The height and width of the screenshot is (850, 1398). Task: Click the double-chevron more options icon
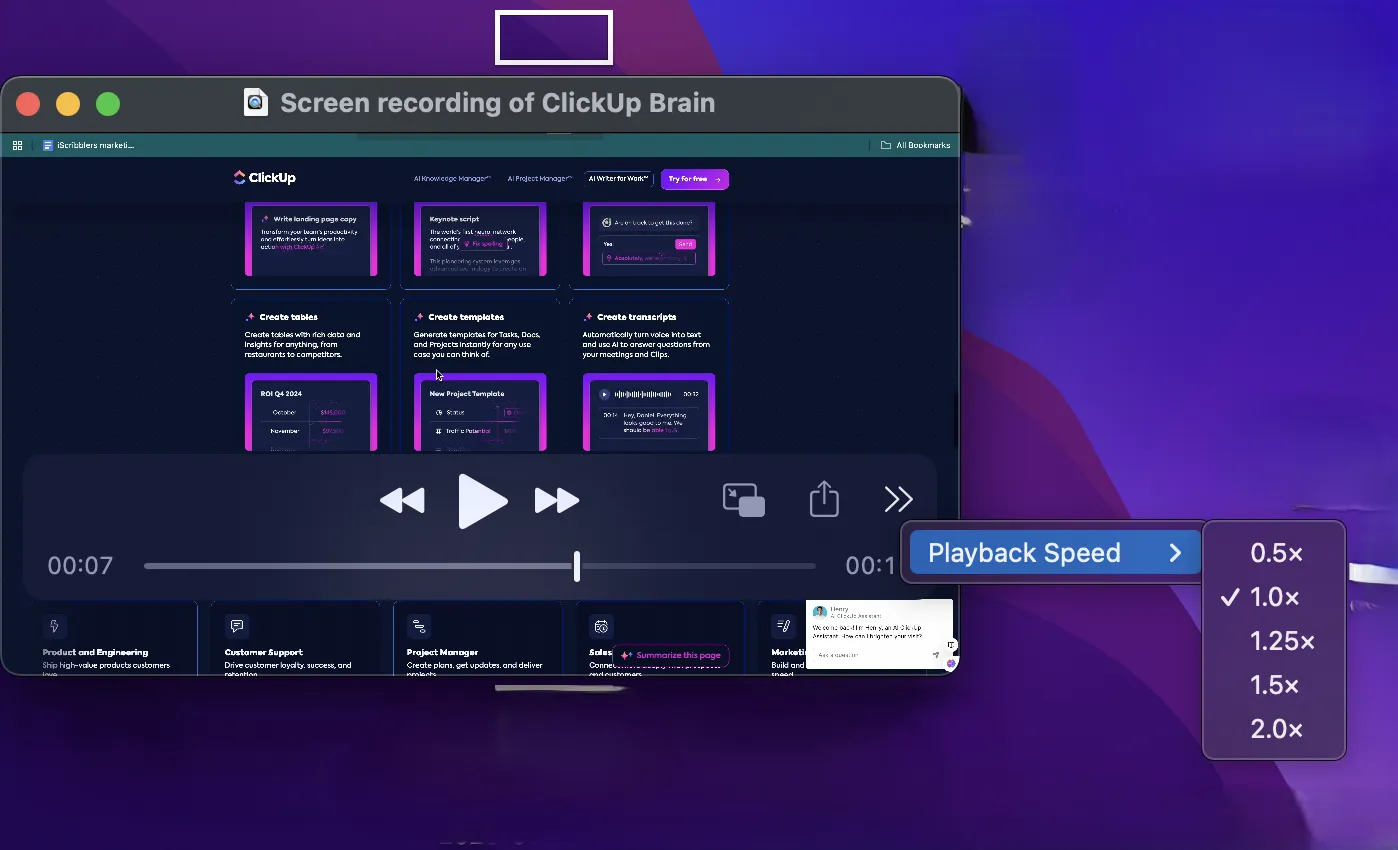898,499
